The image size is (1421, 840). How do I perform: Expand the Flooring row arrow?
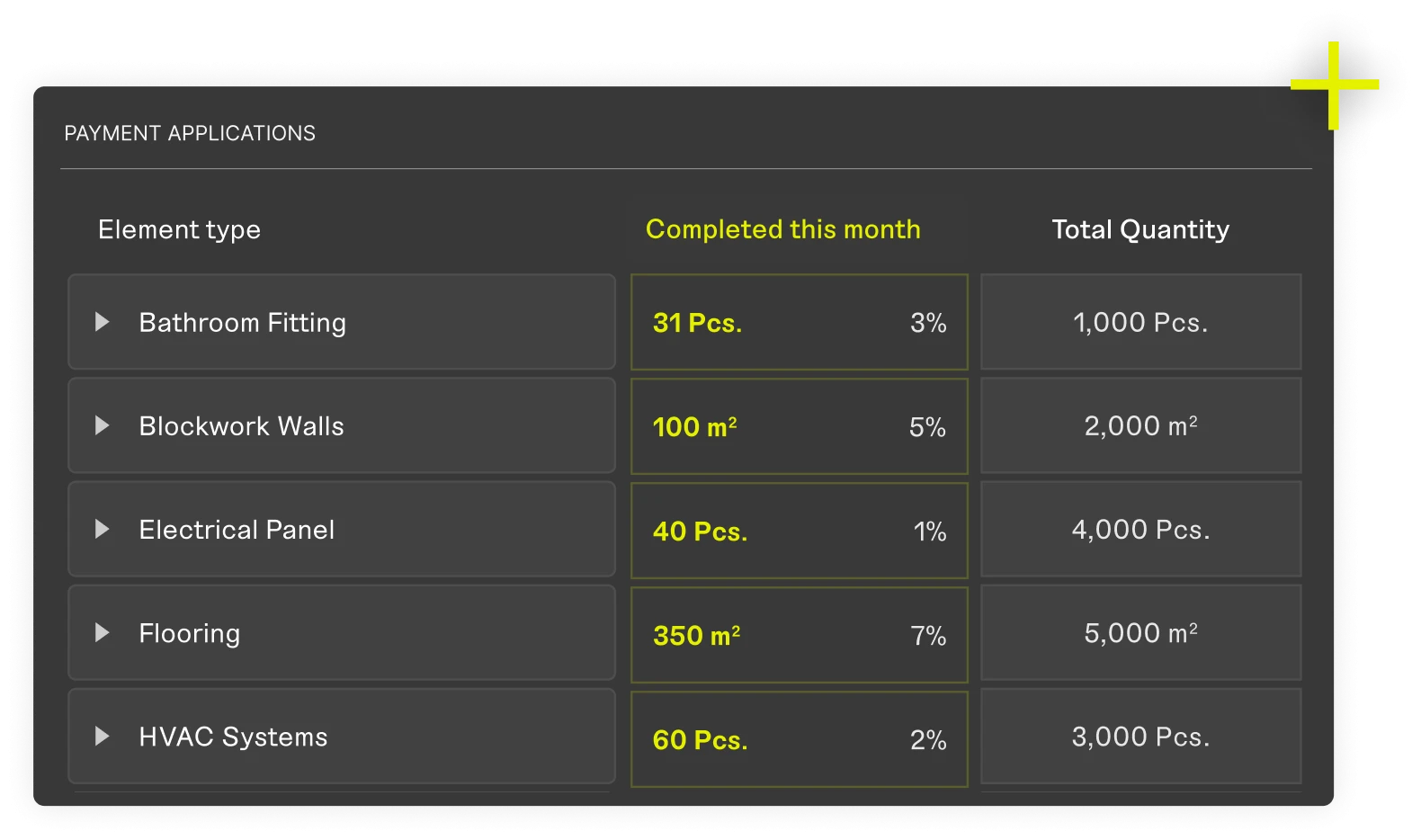(103, 633)
